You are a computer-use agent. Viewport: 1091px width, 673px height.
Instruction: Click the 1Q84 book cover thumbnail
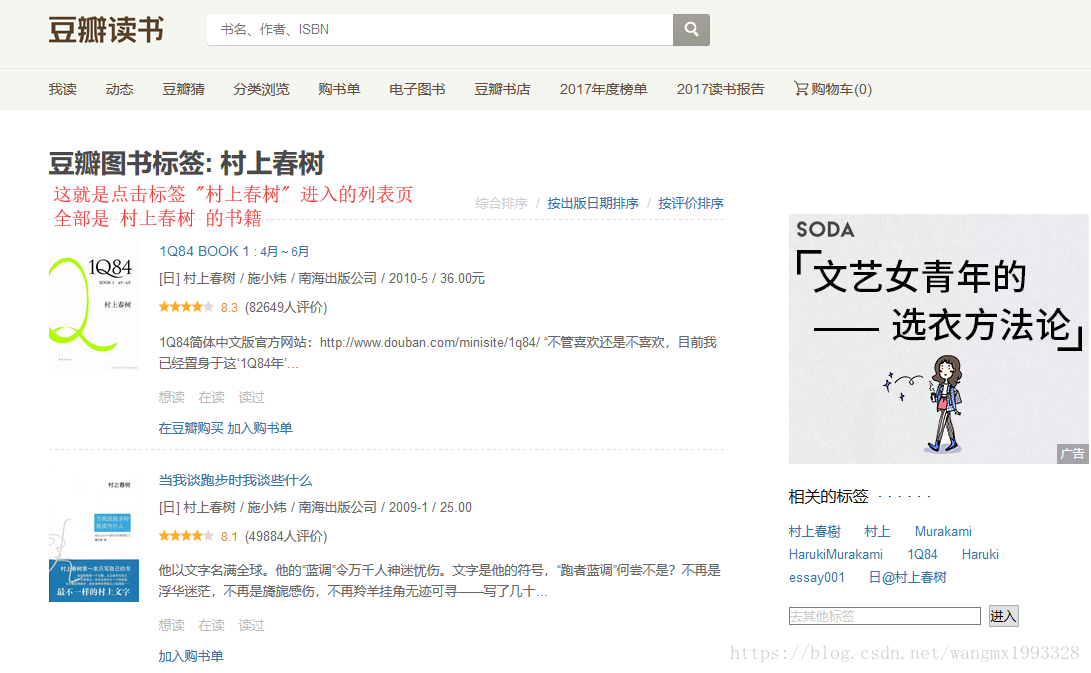94,306
